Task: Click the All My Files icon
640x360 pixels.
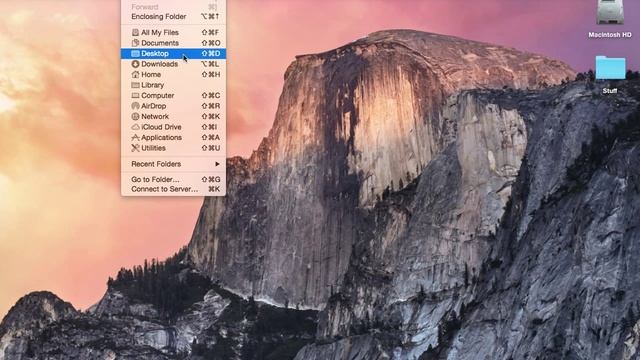Action: [x=135, y=32]
